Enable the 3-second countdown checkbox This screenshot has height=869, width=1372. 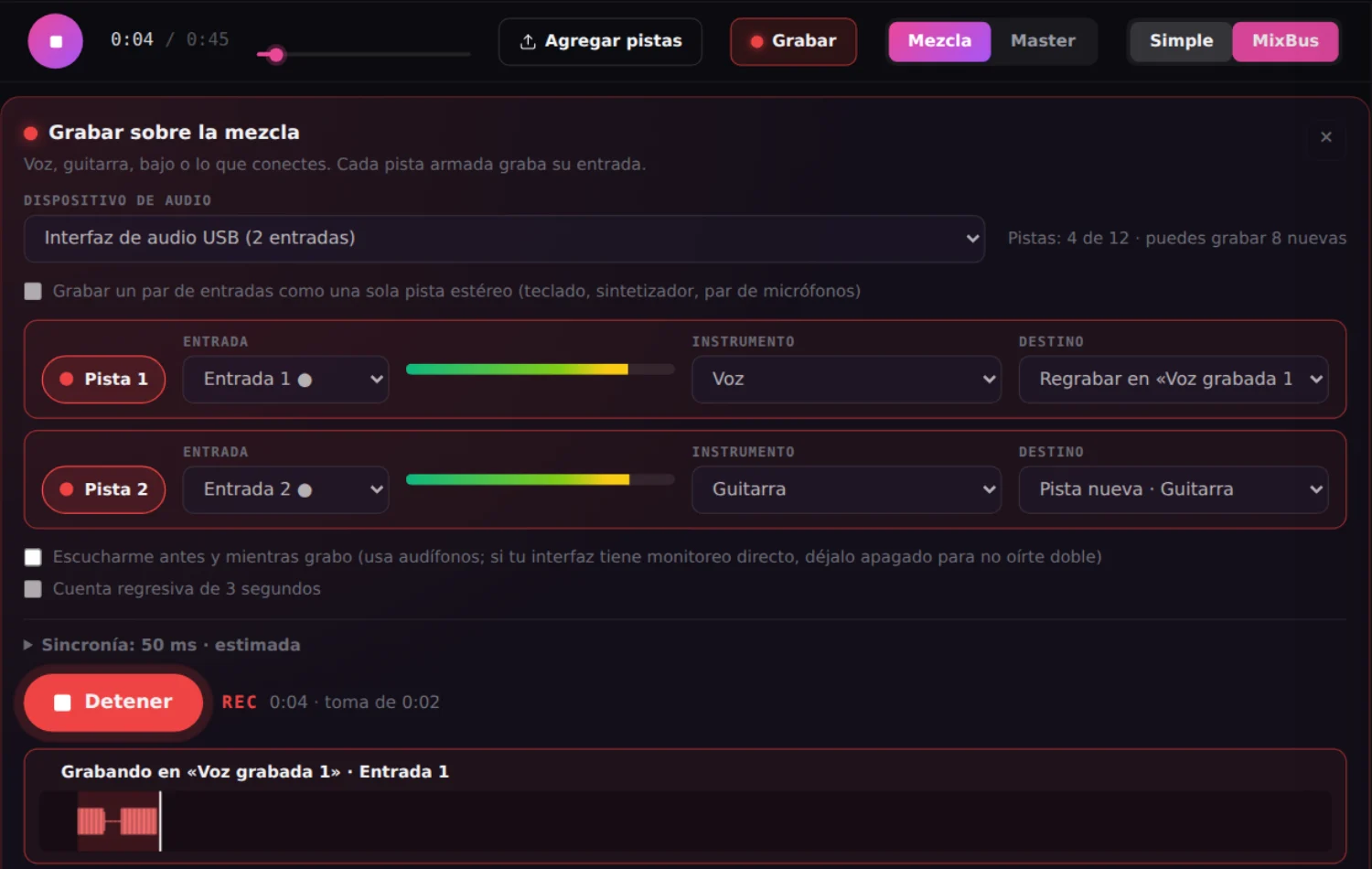[x=33, y=589]
